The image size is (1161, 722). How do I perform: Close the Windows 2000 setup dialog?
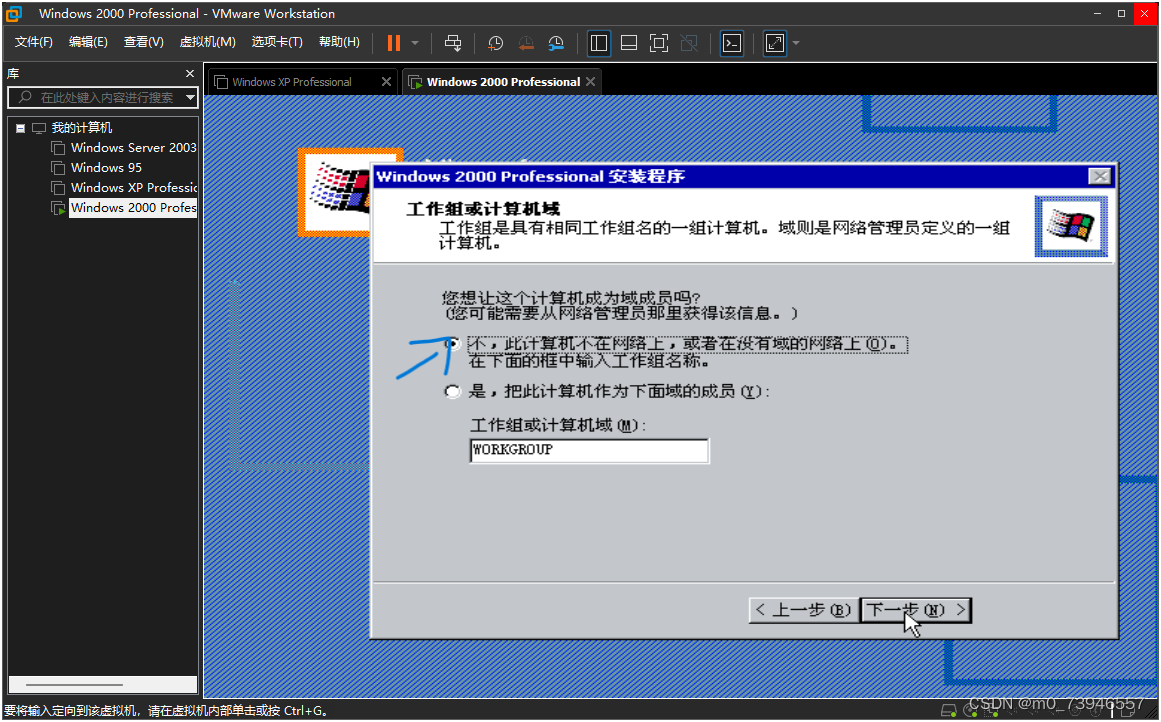[x=1100, y=176]
